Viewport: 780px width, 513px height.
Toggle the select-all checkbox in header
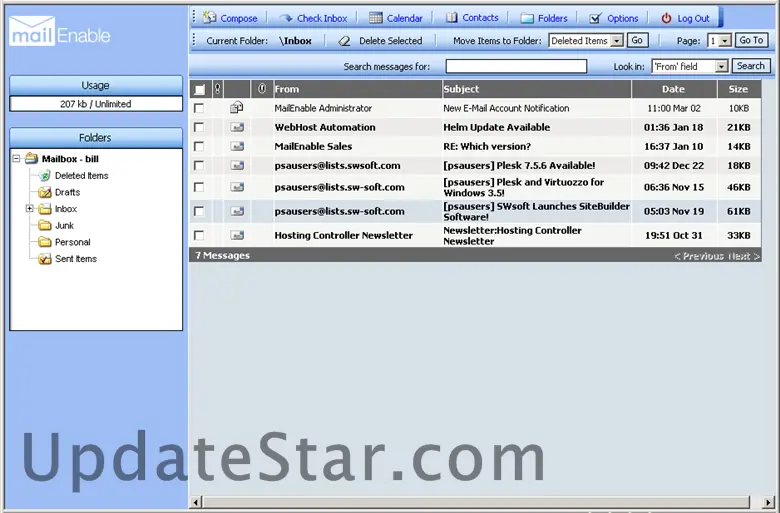pyautogui.click(x=199, y=90)
